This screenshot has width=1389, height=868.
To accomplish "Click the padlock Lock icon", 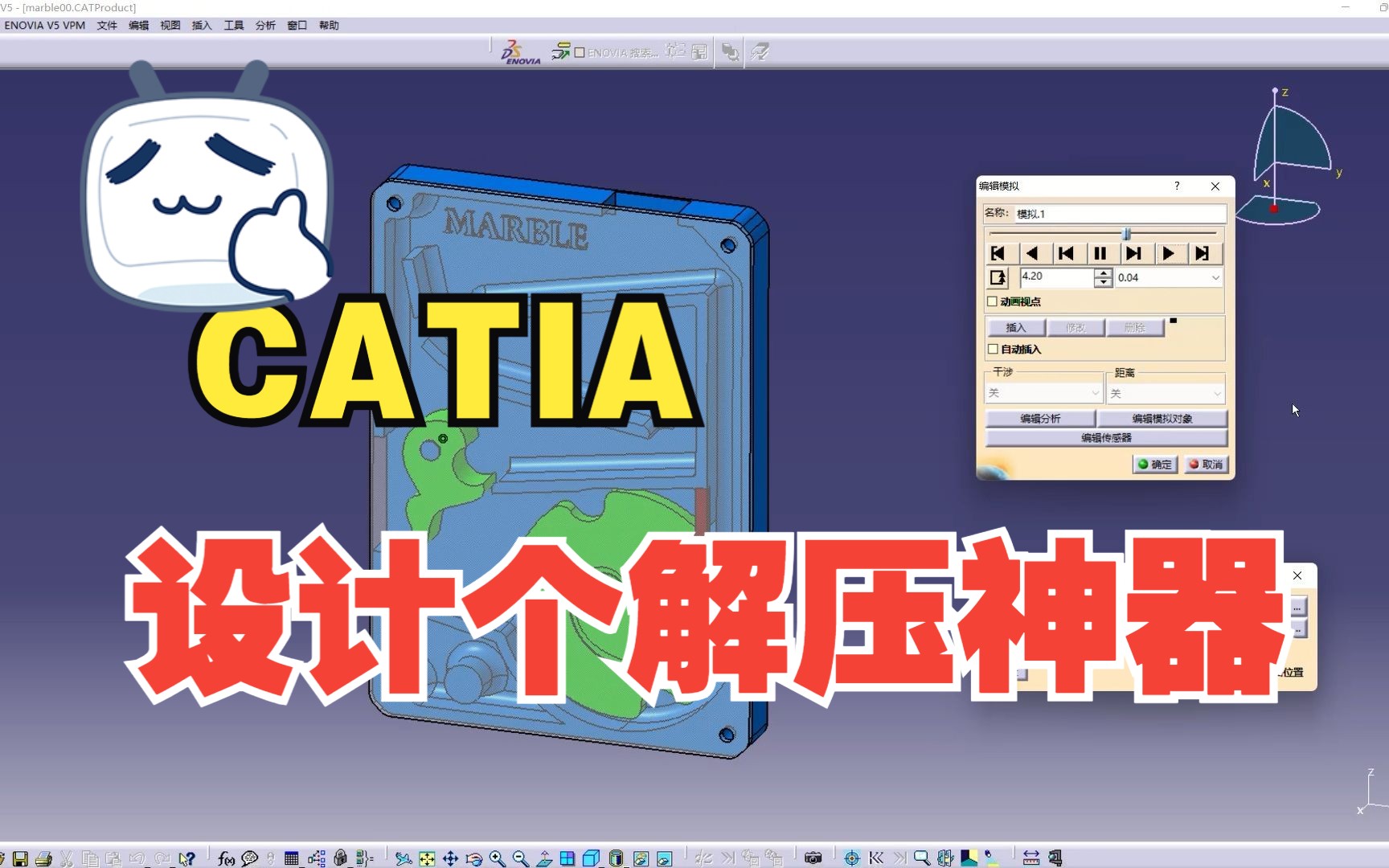I will tap(341, 858).
